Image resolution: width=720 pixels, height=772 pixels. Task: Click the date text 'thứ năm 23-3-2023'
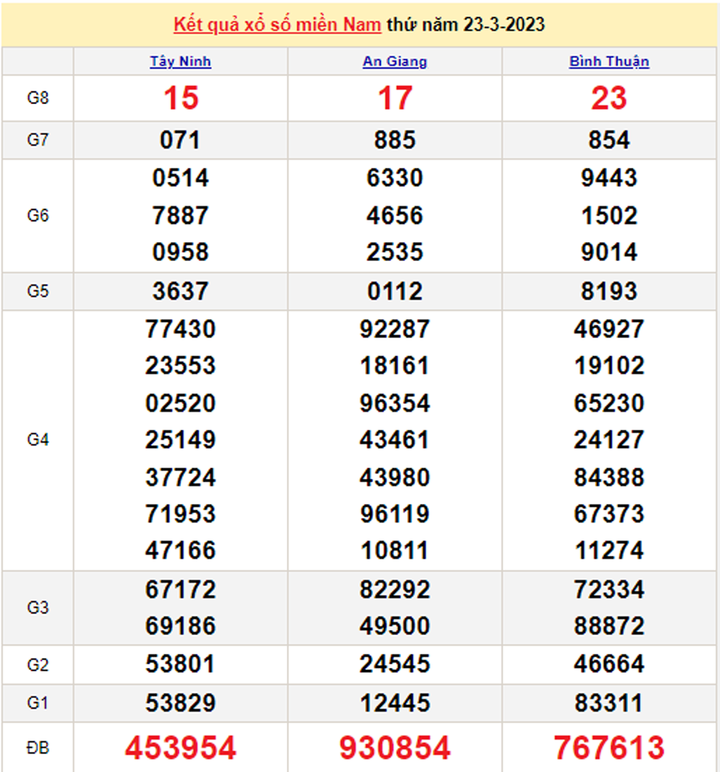tap(475, 24)
